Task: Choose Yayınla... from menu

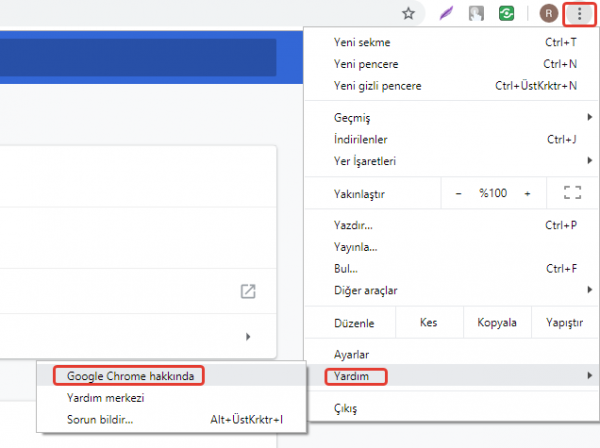Action: [451, 247]
